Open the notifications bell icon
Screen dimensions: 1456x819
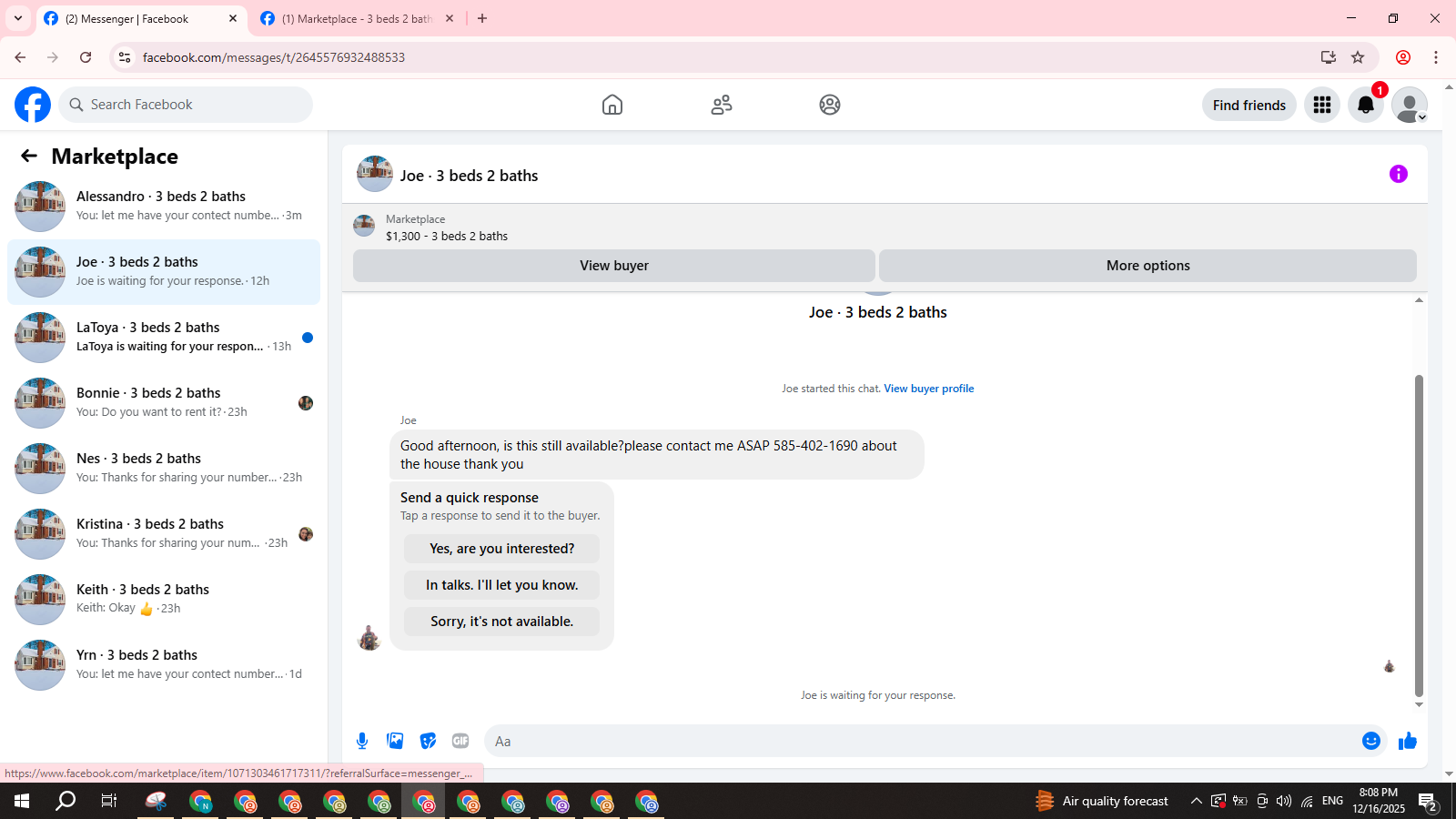pyautogui.click(x=1366, y=105)
